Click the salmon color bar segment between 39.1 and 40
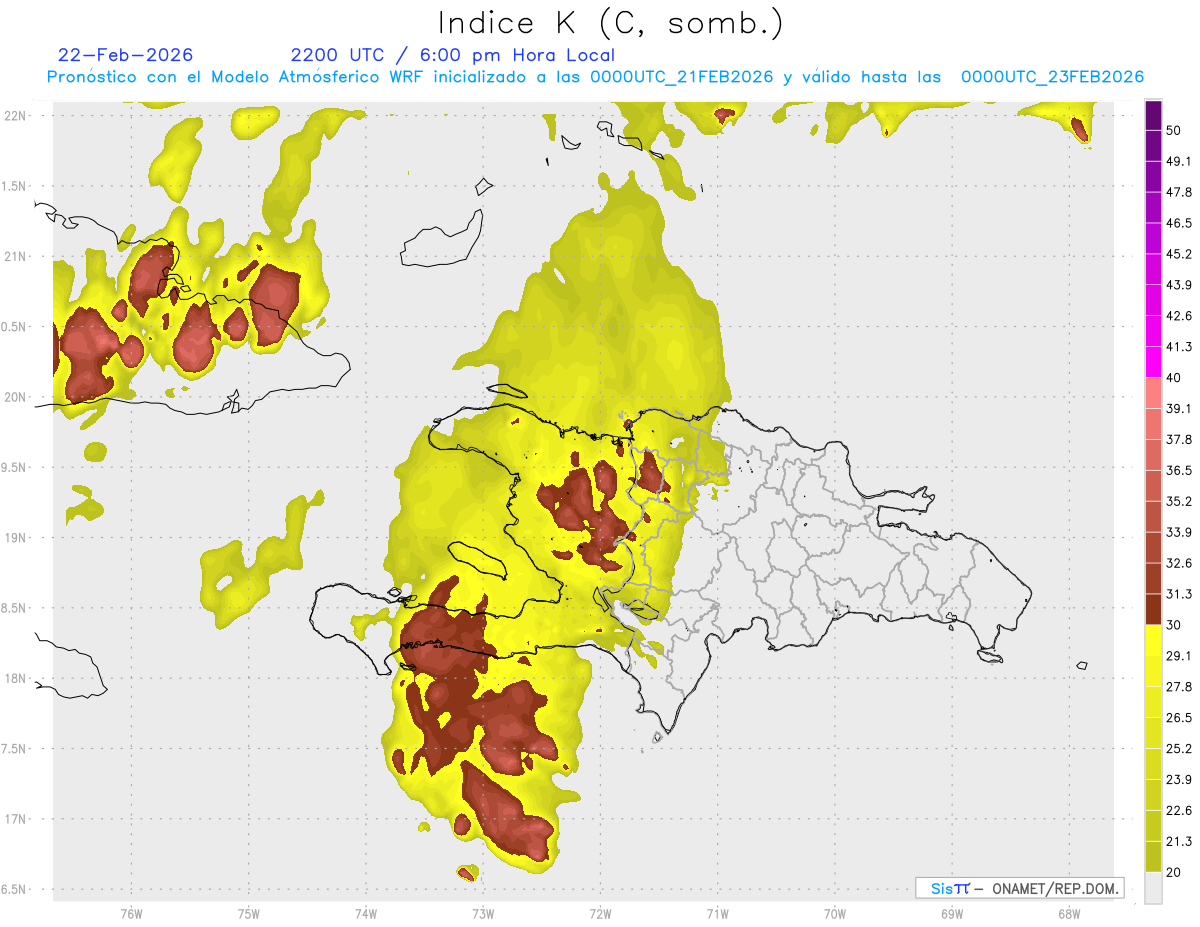This screenshot has height=927, width=1200. 1154,393
